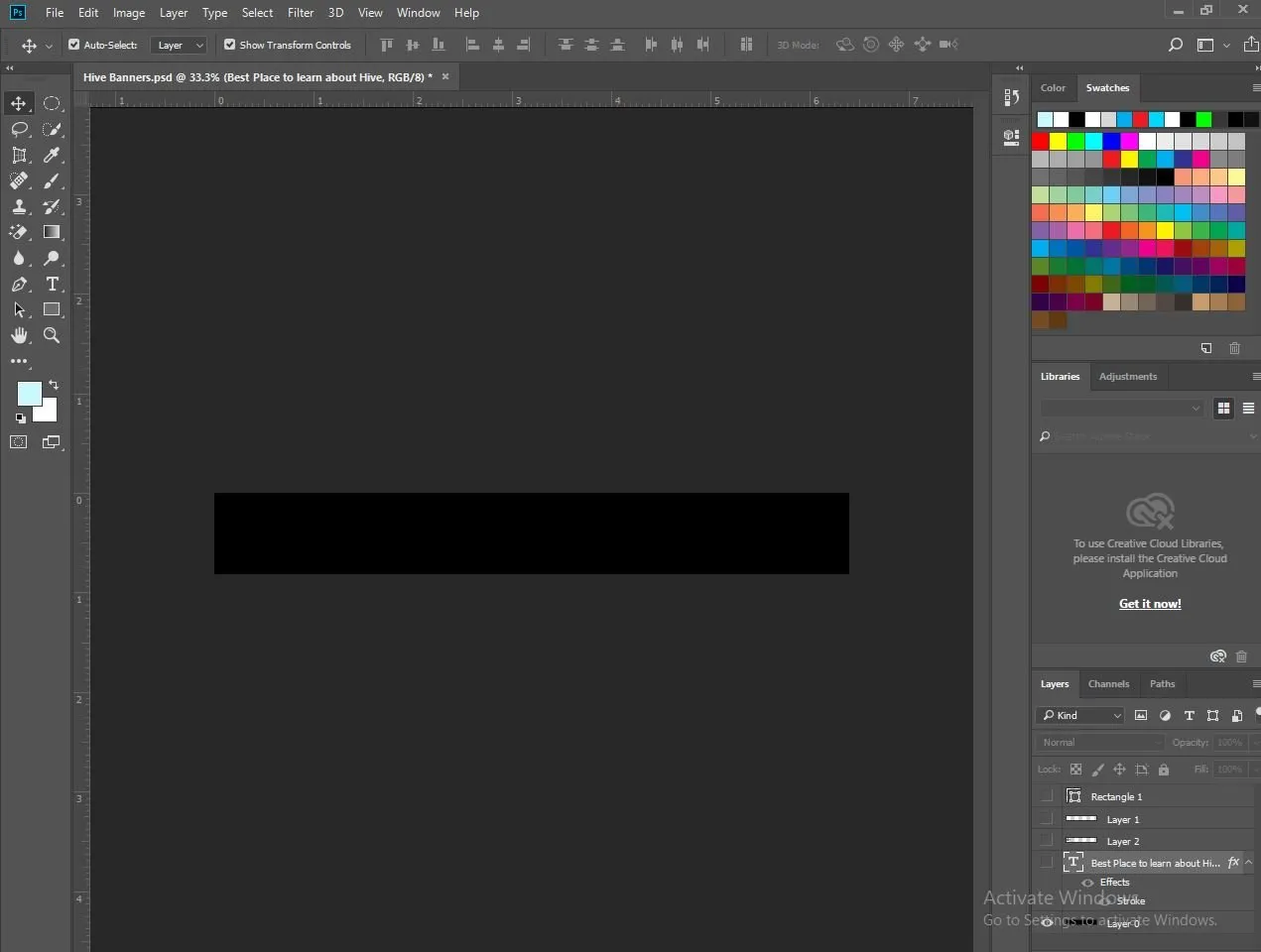Select the Move tool
This screenshot has width=1261, height=952.
tap(19, 104)
